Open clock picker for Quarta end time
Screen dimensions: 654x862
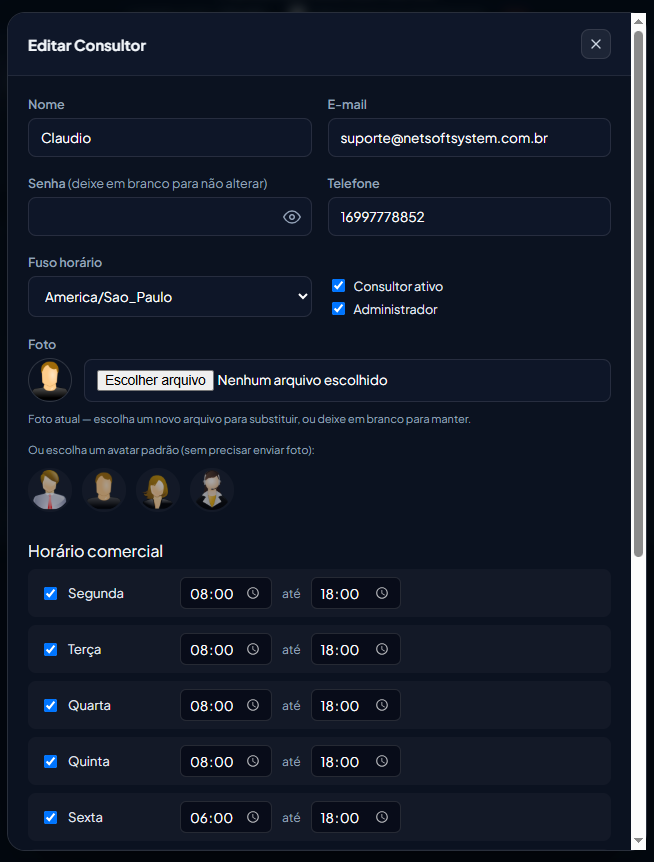tap(382, 705)
